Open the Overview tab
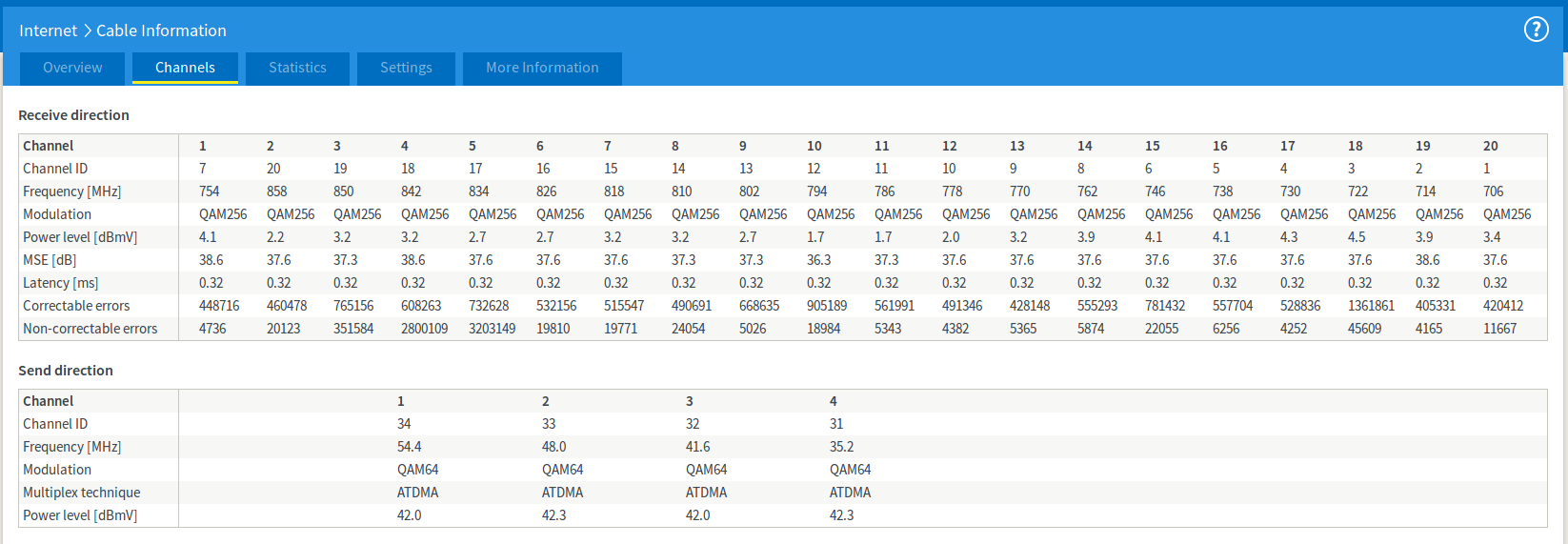Screen dimensions: 1568x544 point(72,68)
